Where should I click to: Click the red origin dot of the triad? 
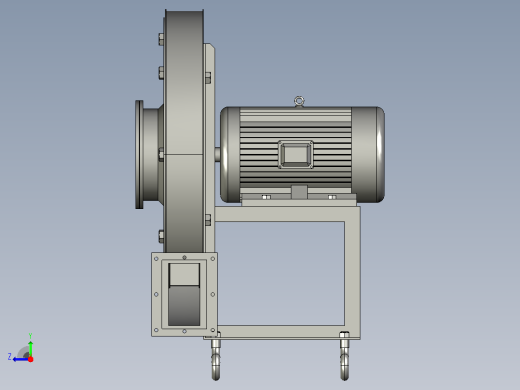pos(31,359)
